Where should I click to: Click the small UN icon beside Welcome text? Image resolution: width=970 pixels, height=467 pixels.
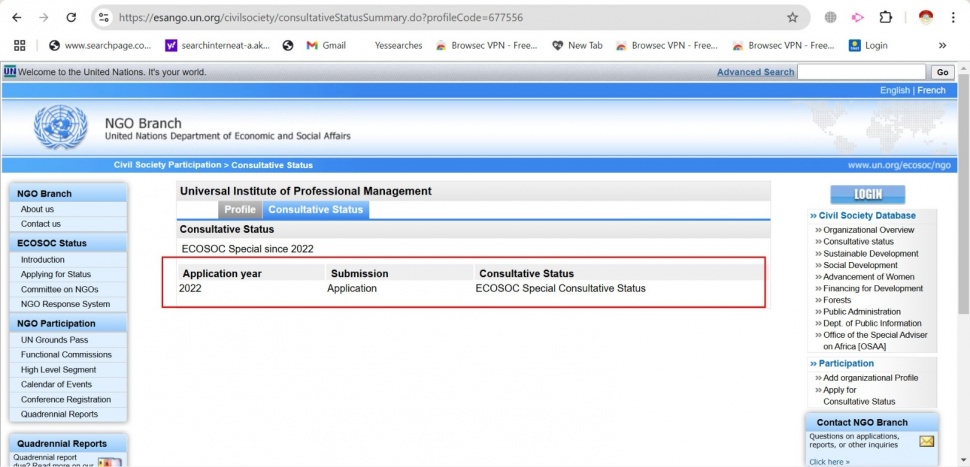[x=10, y=71]
